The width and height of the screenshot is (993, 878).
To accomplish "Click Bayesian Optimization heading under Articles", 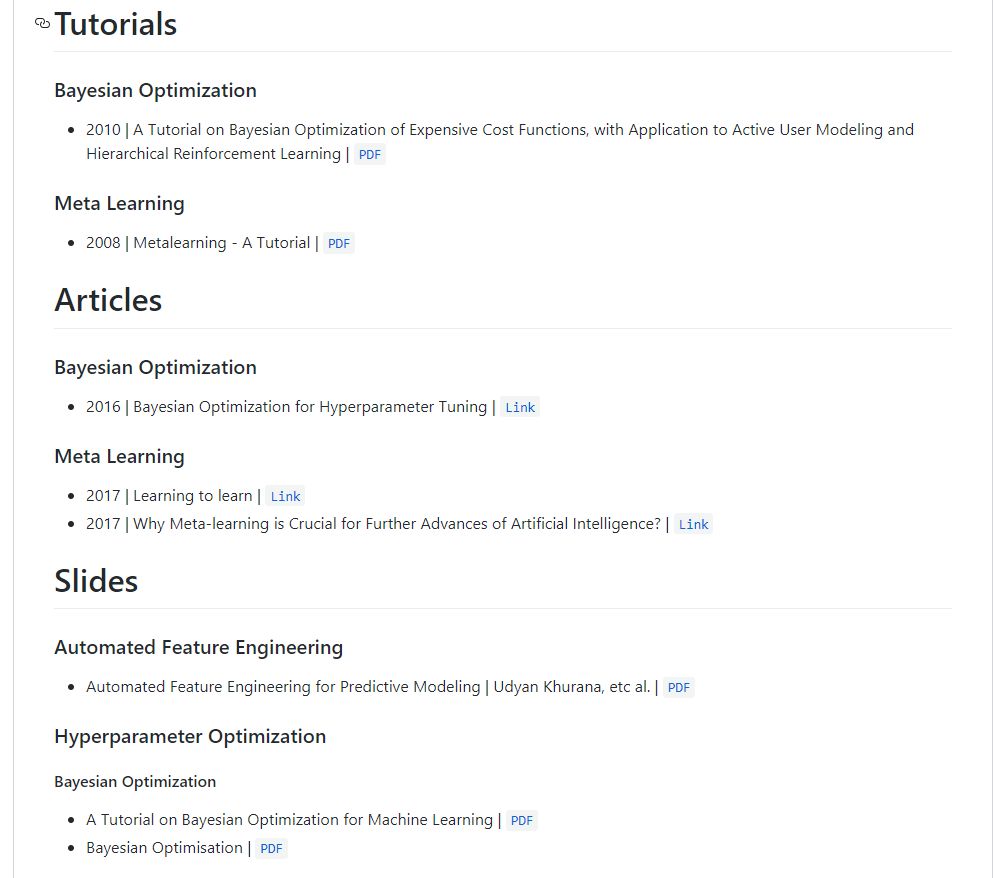I will point(155,367).
